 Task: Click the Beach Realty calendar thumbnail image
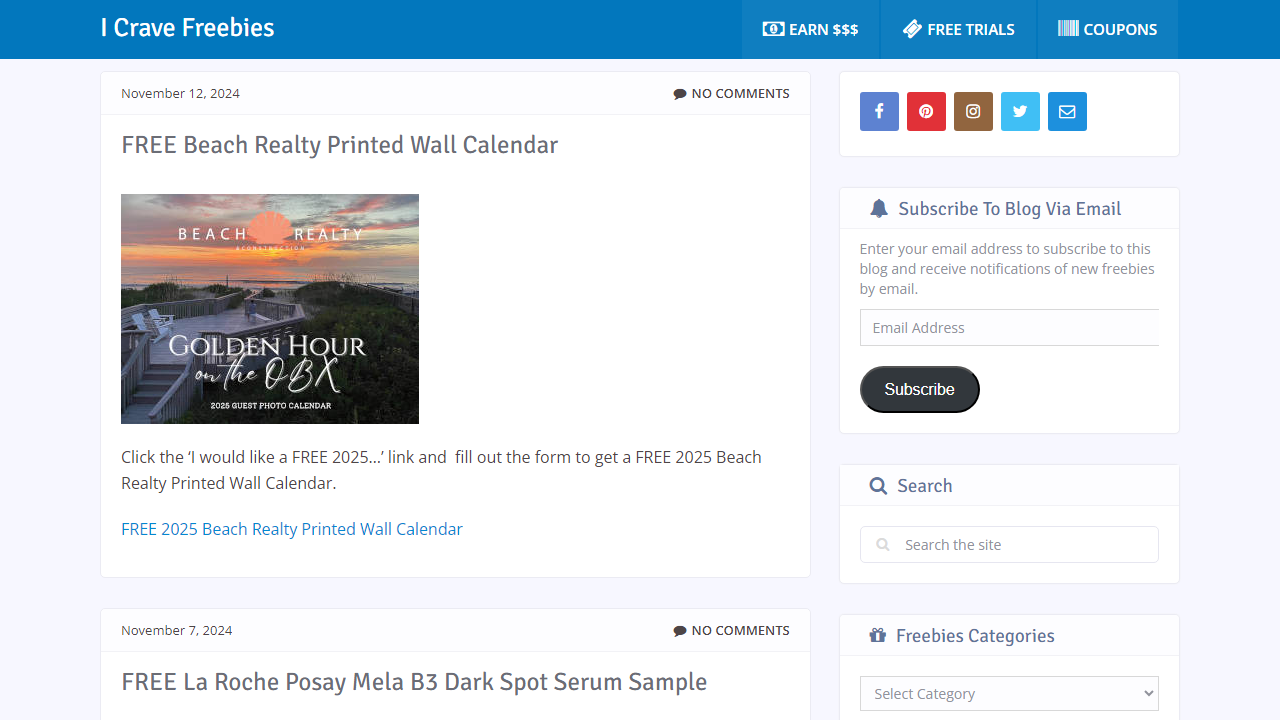click(x=270, y=309)
